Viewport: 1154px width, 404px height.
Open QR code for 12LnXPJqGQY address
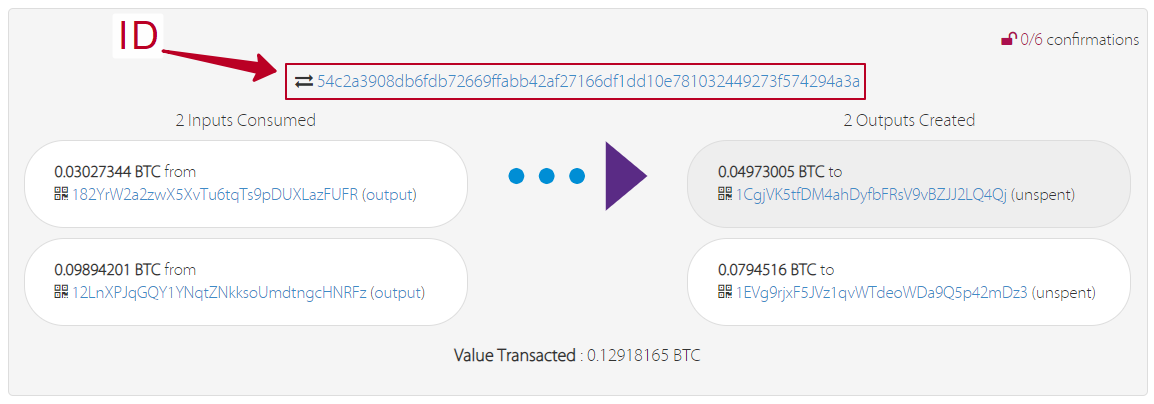click(61, 292)
